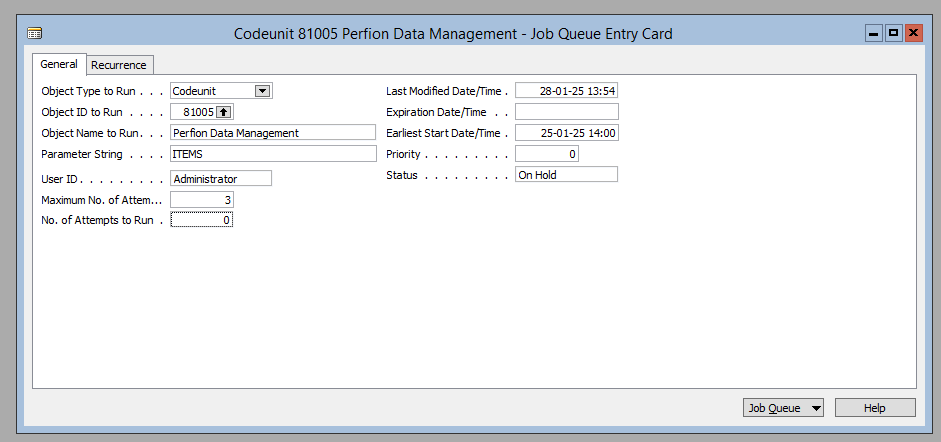Switch to the General tab

(x=59, y=64)
